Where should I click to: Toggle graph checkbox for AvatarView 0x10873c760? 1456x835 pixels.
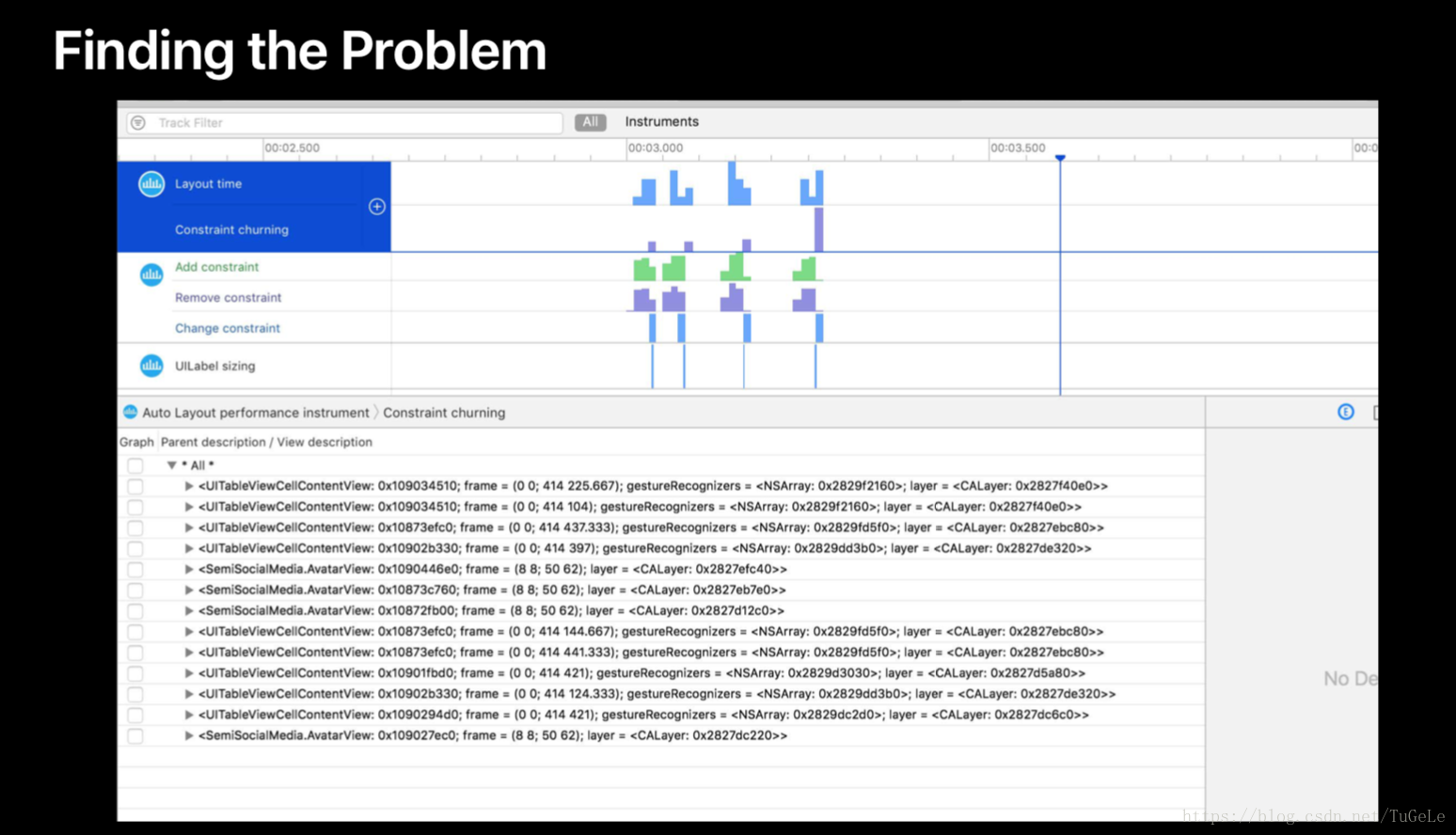(x=135, y=591)
